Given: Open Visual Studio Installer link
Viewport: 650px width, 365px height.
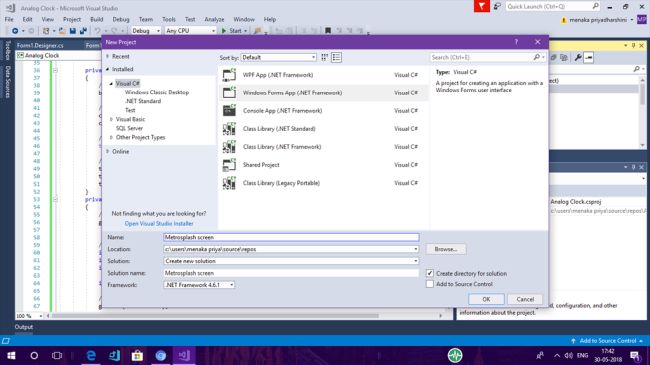Looking at the screenshot, I should point(159,224).
